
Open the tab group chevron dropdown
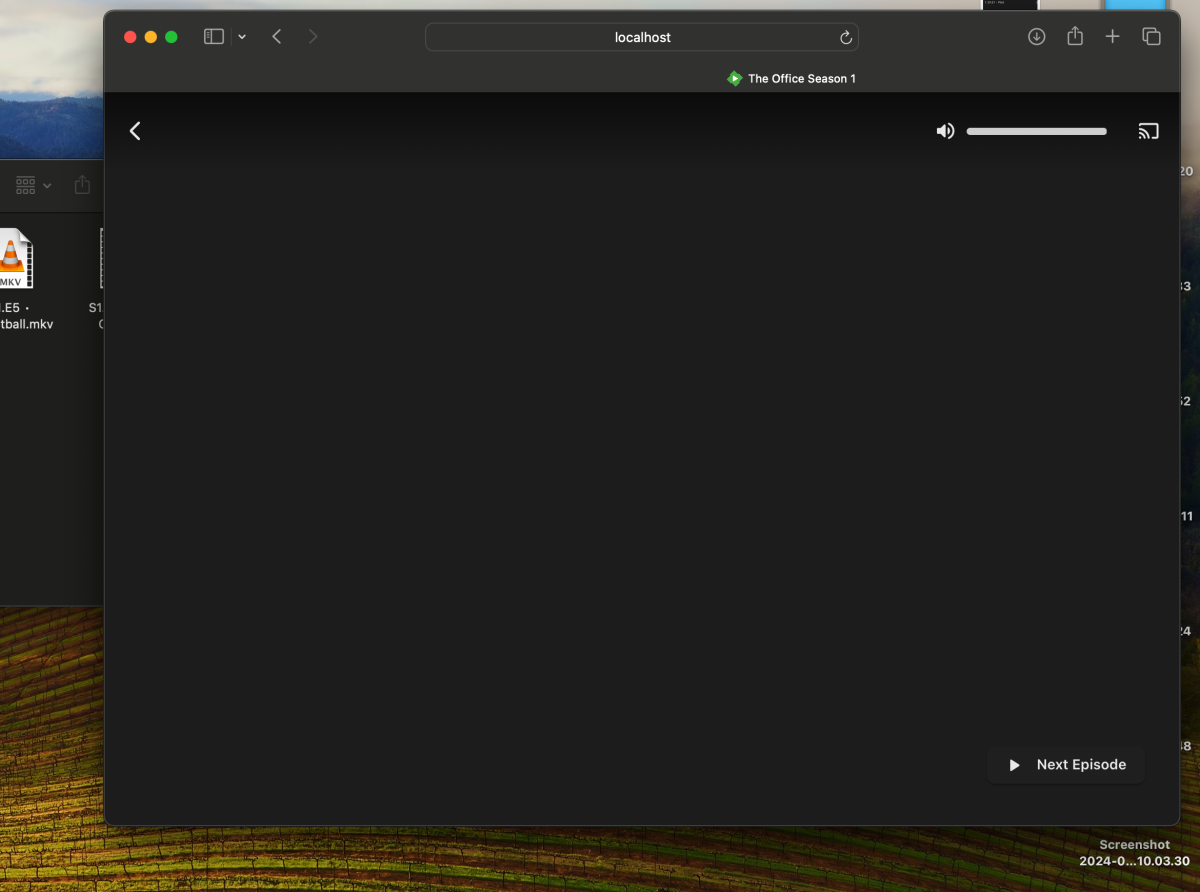[241, 36]
